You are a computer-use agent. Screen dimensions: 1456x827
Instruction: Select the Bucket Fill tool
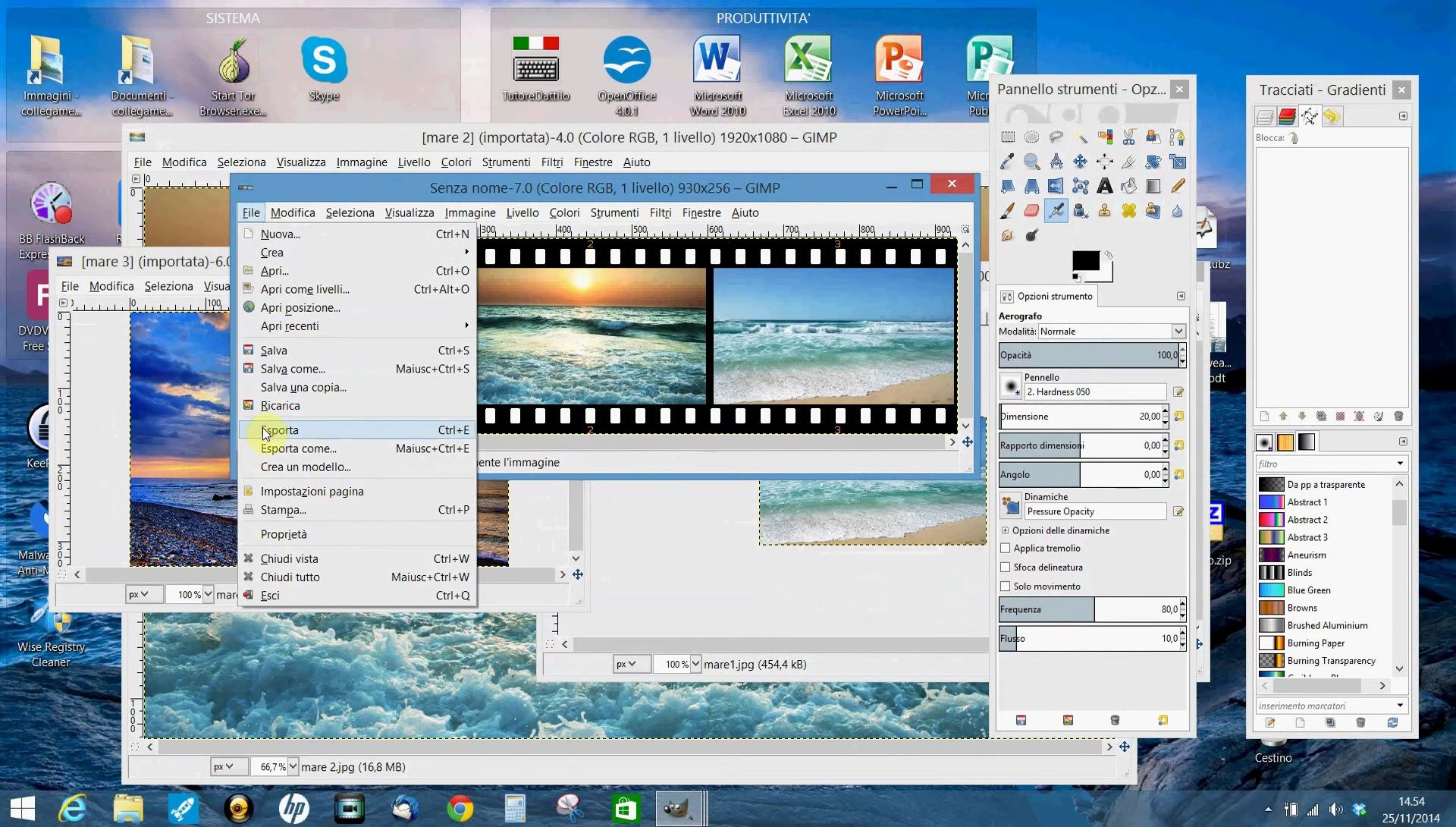click(x=1129, y=186)
